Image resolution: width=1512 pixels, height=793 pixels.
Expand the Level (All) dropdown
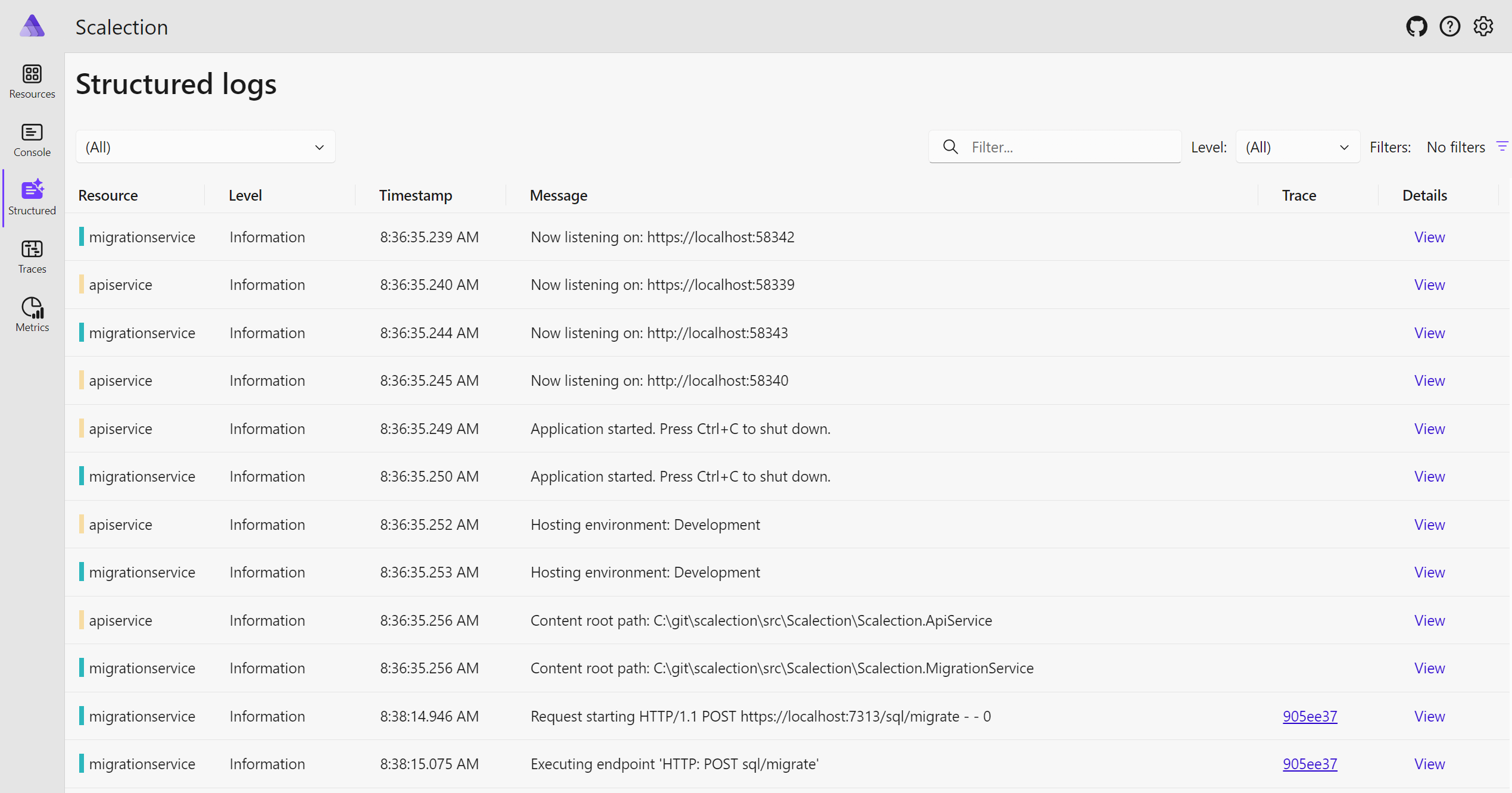(x=1298, y=146)
